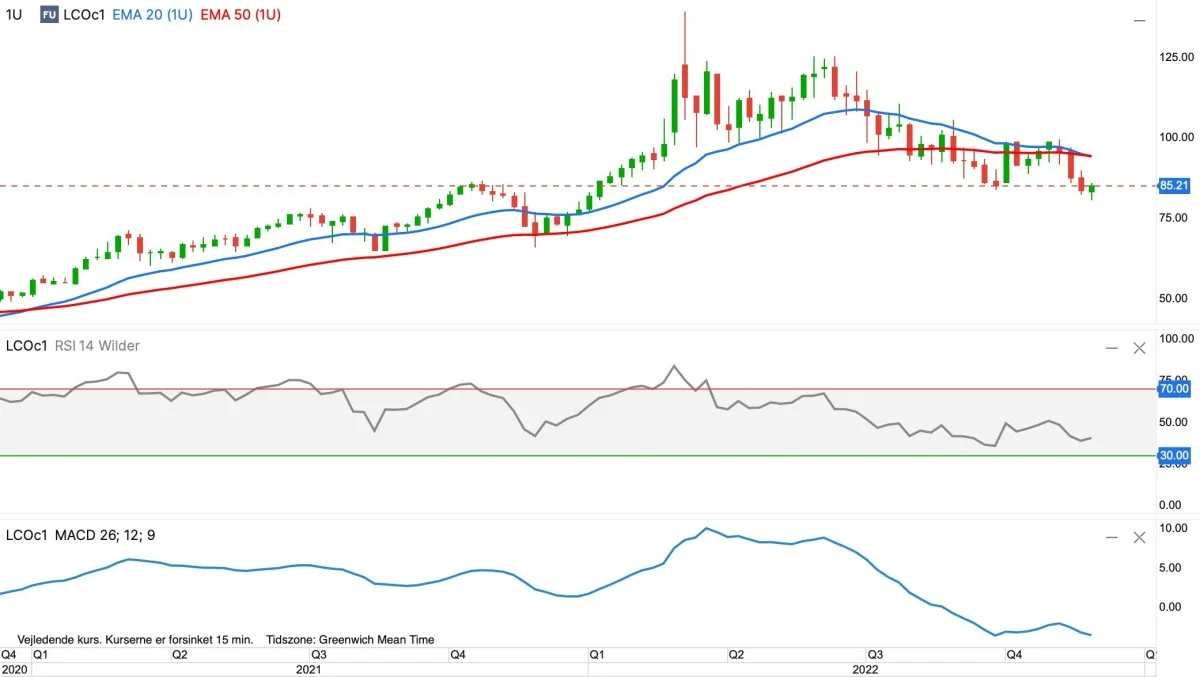The width and height of the screenshot is (1200, 677).
Task: Click the RSI 14 Wilder indicator title
Action: click(x=97, y=346)
